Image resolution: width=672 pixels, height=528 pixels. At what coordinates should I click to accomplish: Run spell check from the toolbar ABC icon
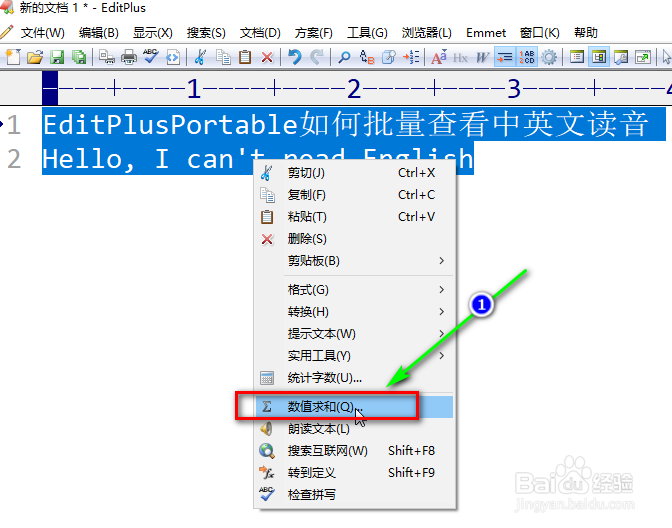[x=151, y=57]
